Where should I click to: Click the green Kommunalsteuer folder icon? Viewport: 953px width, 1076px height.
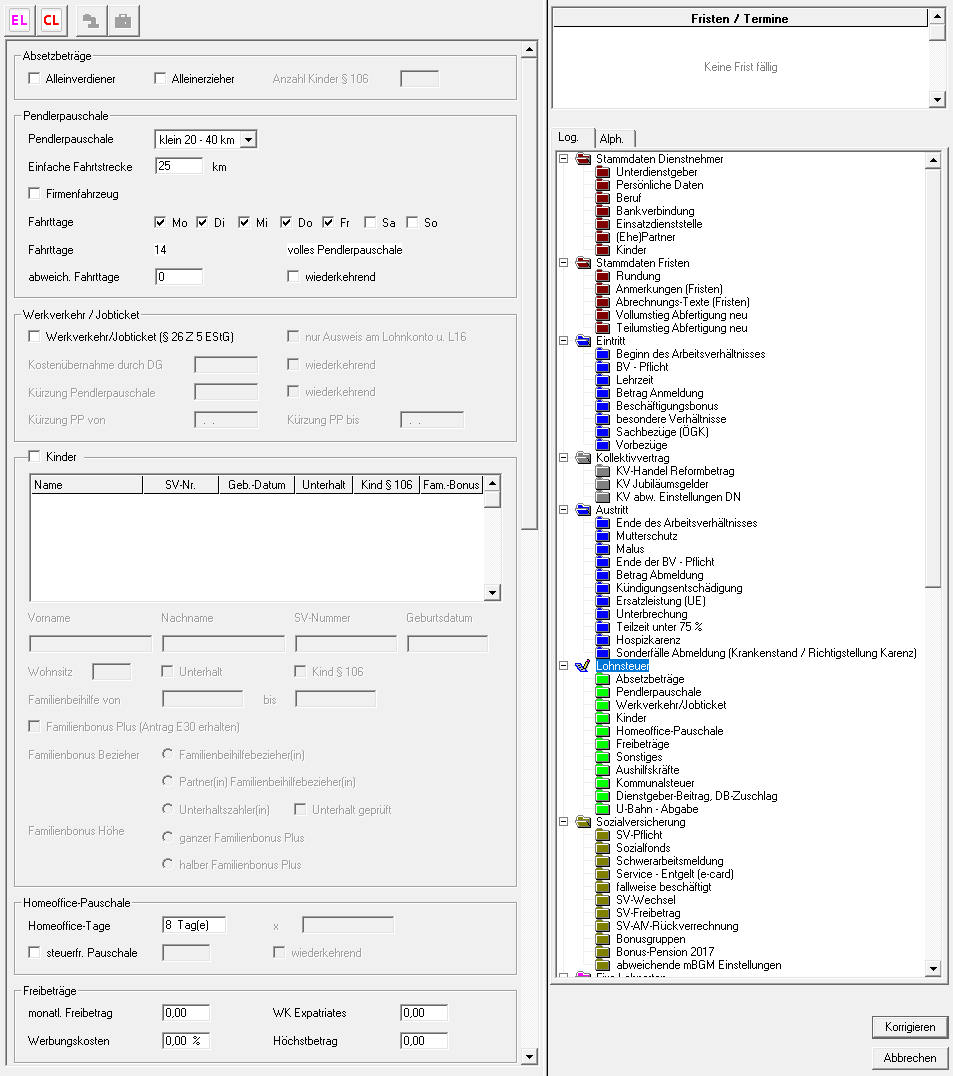click(x=603, y=783)
